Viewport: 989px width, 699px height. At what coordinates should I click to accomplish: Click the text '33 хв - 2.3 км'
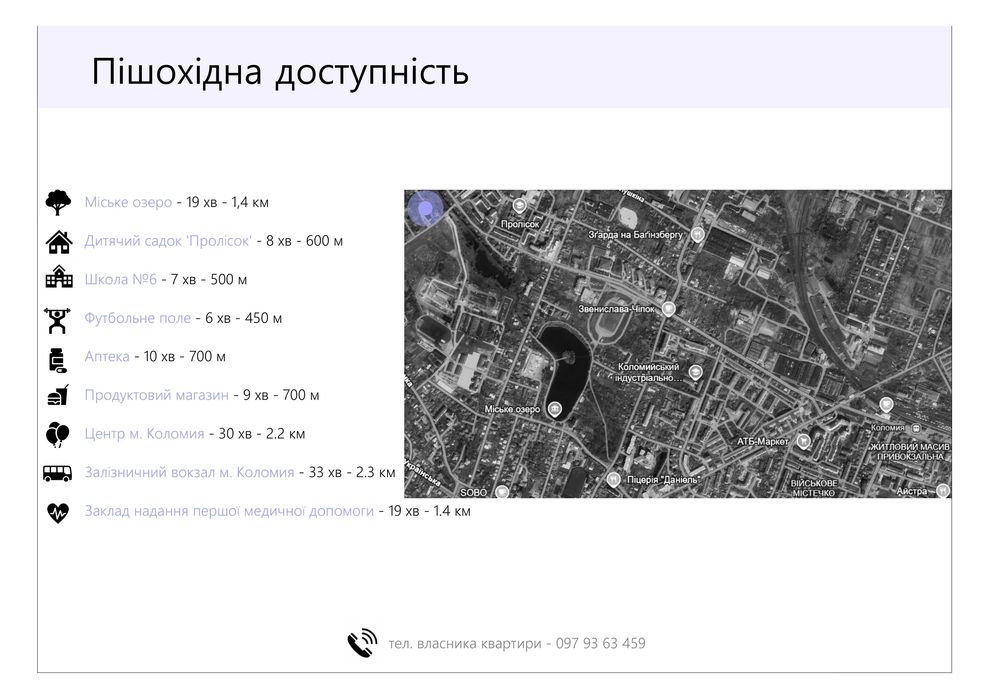[352, 473]
